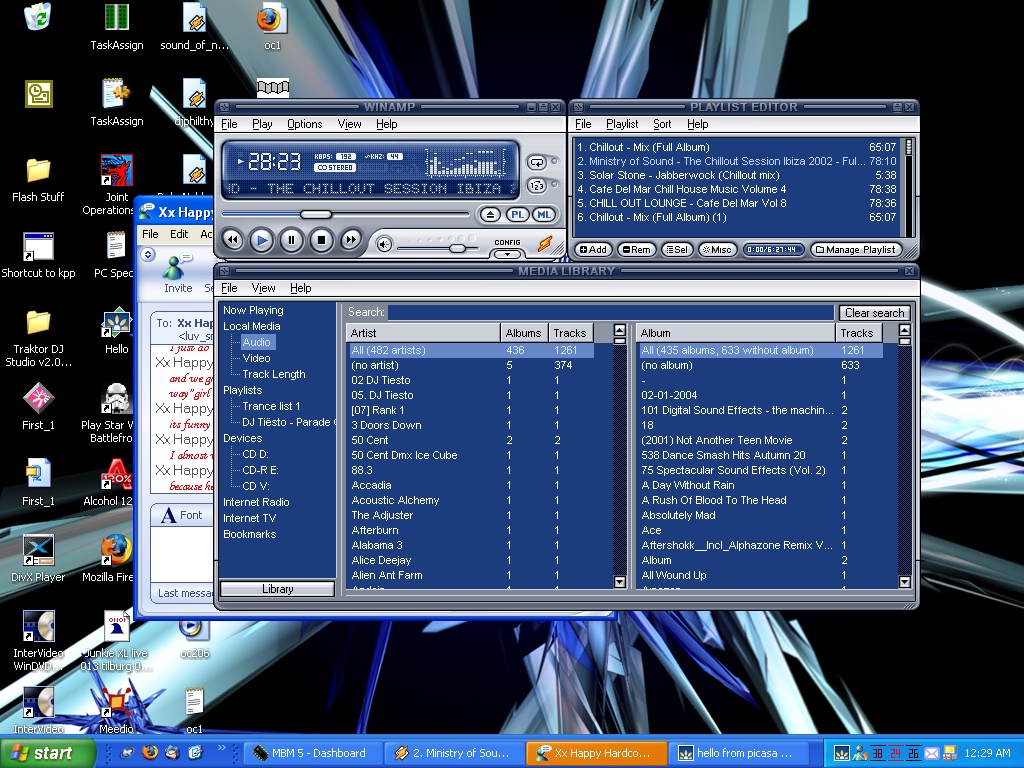Click the eject/open file button in Winamp
1024x768 pixels.
click(490, 214)
